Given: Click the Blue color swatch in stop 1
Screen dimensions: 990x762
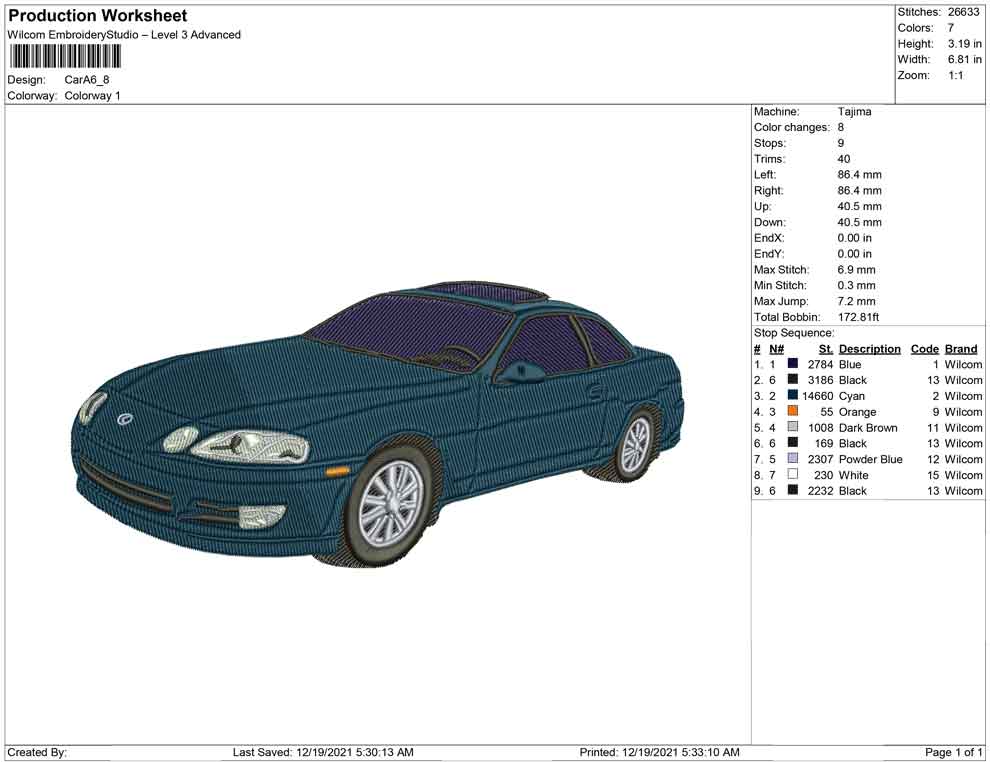Looking at the screenshot, I should coord(793,365).
